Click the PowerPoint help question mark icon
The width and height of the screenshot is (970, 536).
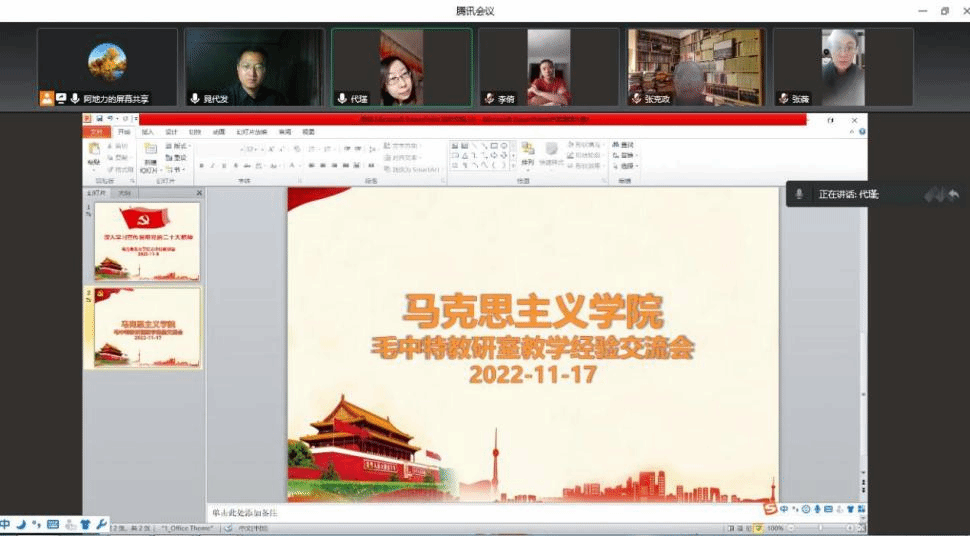pos(862,131)
